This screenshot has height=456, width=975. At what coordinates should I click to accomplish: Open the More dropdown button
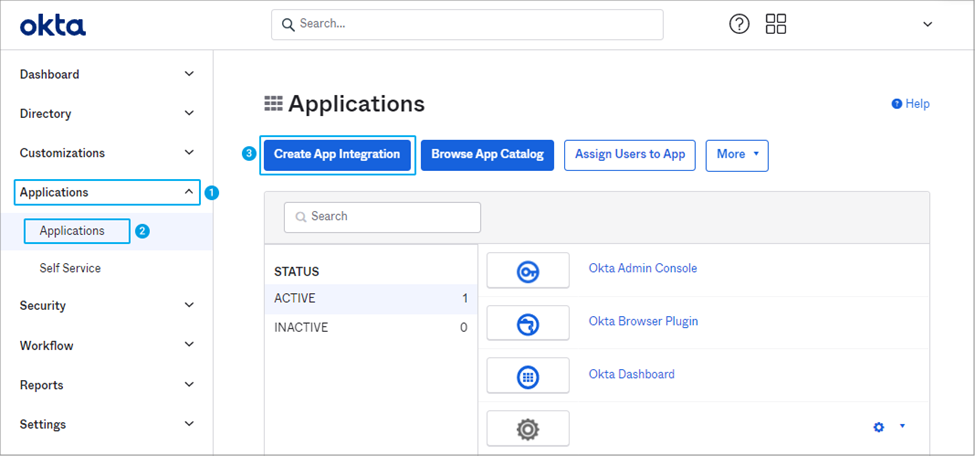tap(737, 154)
